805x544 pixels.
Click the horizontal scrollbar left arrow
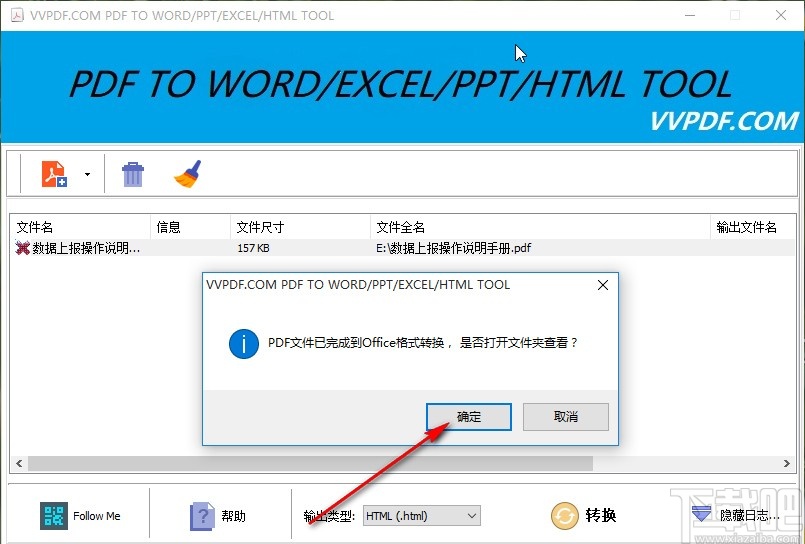(x=19, y=463)
